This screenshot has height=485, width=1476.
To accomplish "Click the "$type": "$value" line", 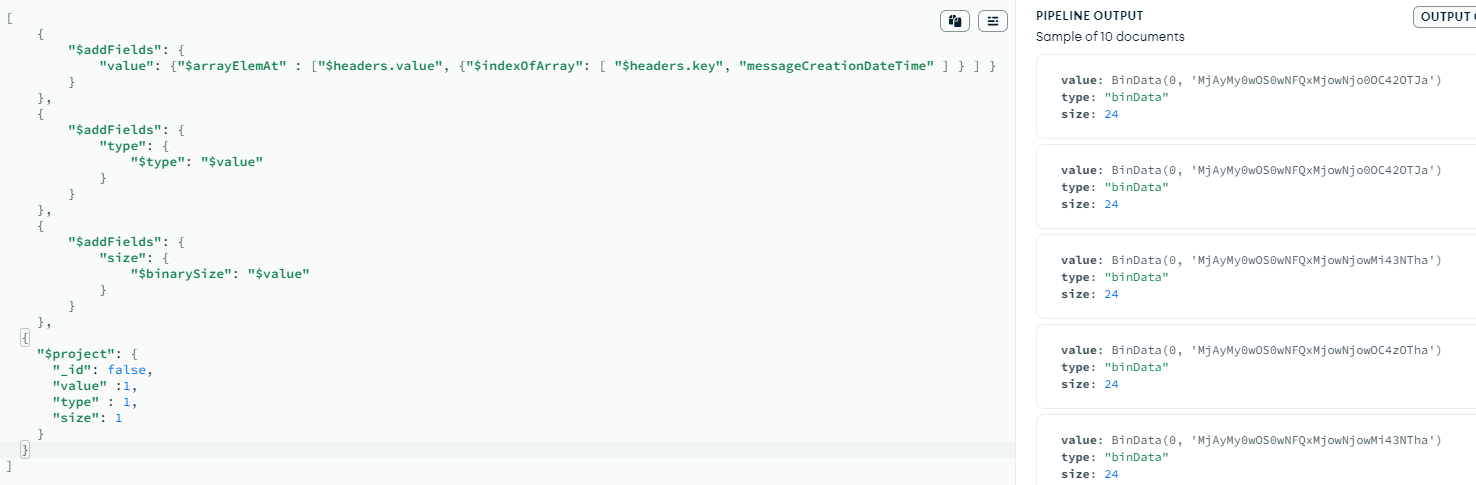I will [196, 161].
